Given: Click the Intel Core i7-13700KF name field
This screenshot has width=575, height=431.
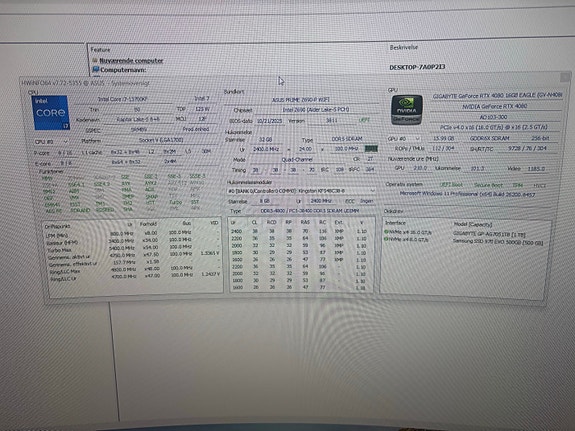Looking at the screenshot, I should coord(123,99).
